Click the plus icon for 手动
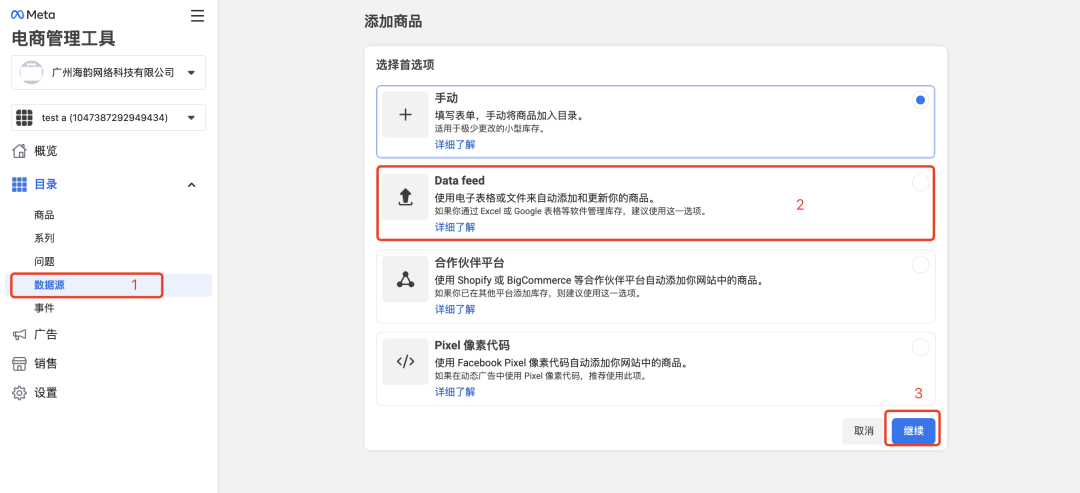The image size is (1080, 493). click(x=406, y=115)
